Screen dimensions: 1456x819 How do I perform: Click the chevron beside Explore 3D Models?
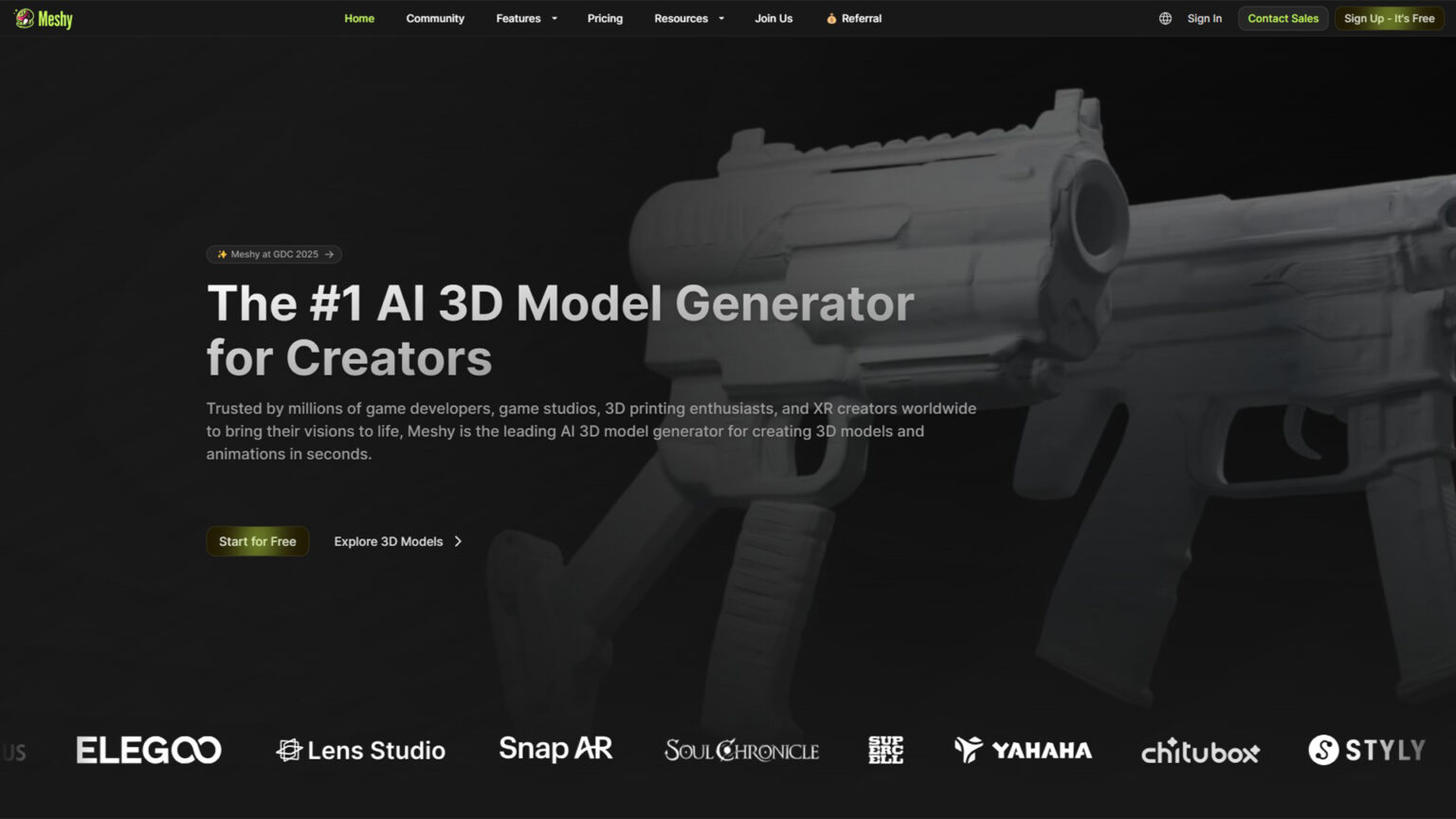point(458,541)
